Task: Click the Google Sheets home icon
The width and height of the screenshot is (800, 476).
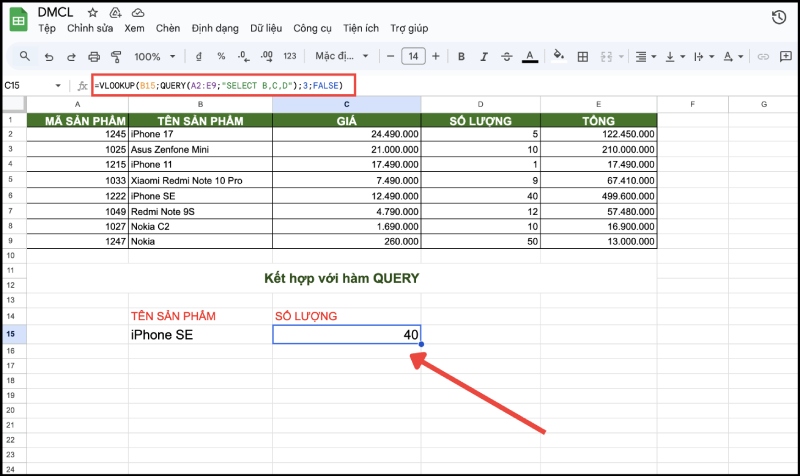Action: tap(18, 20)
